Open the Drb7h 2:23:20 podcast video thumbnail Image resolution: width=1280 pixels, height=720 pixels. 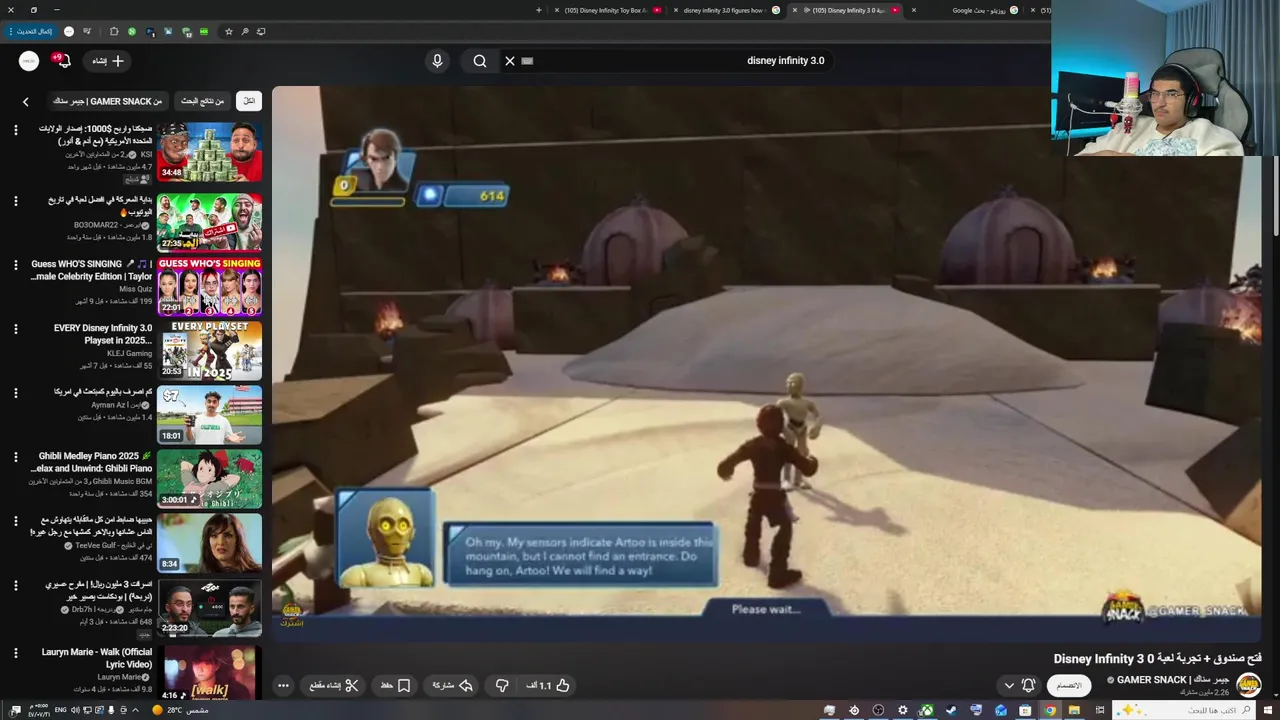(x=209, y=606)
